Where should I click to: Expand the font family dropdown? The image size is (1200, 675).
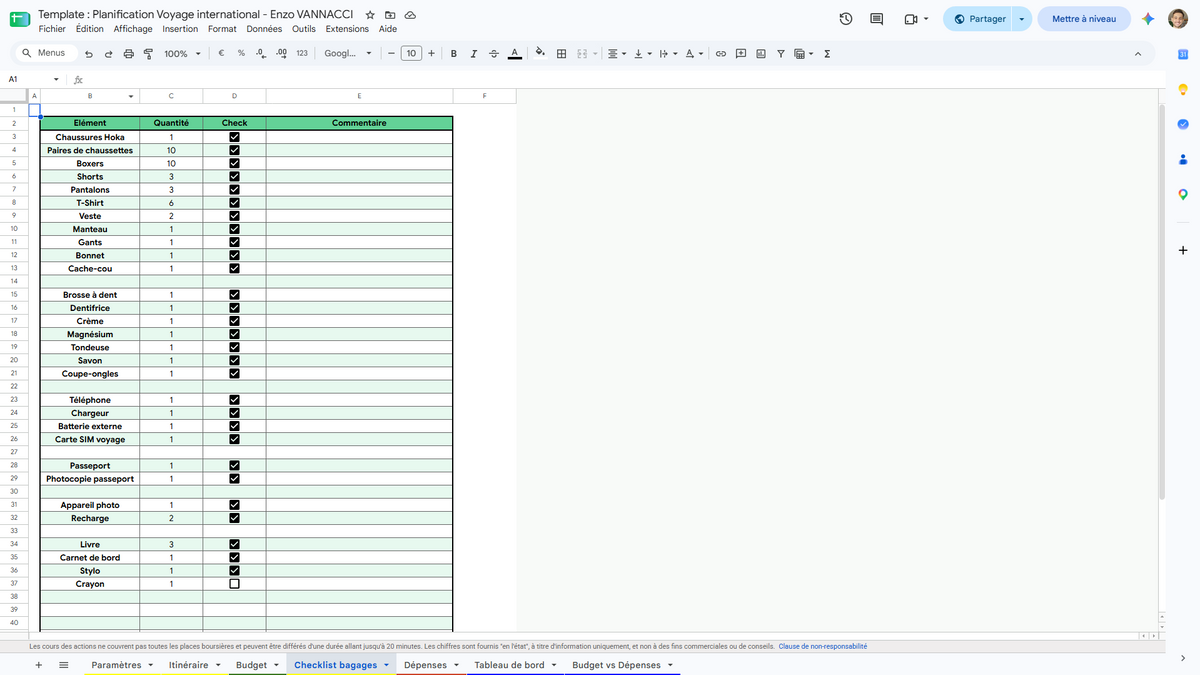[348, 53]
